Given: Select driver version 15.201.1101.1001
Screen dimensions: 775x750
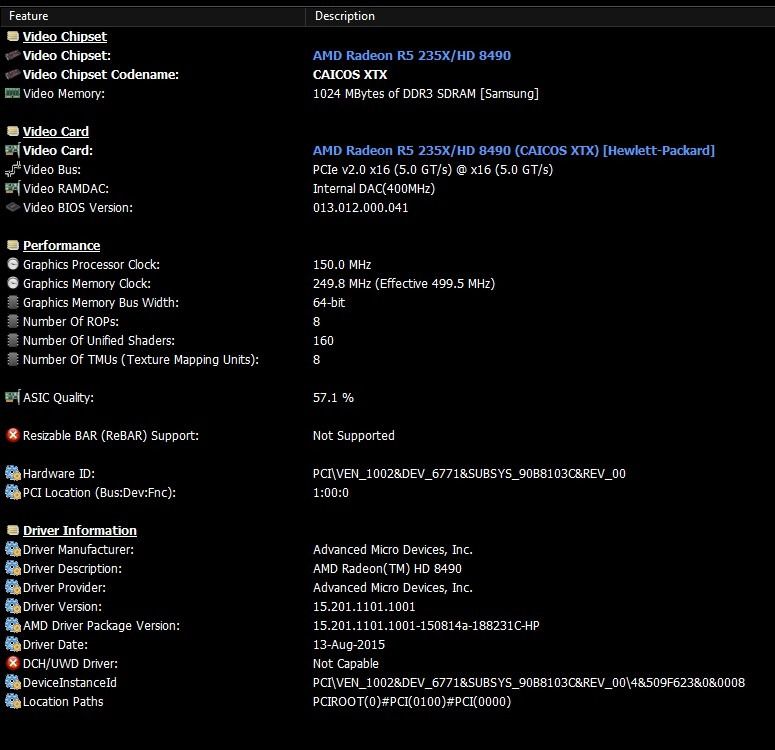Looking at the screenshot, I should pos(364,607).
